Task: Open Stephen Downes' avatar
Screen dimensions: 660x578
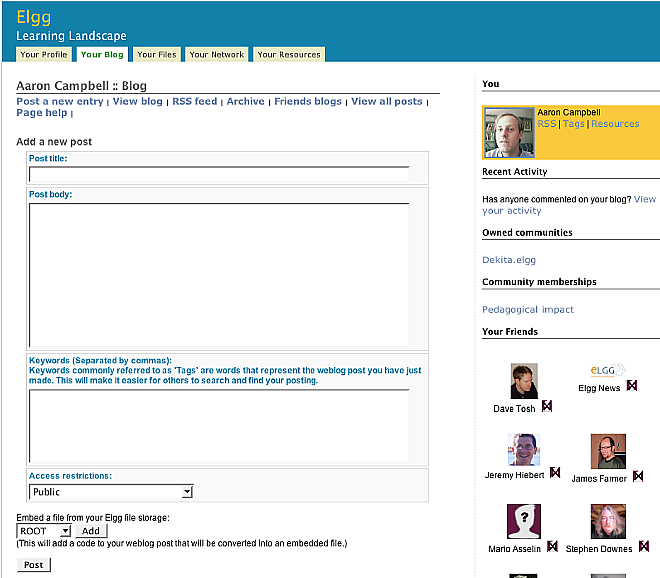Action: (x=608, y=522)
